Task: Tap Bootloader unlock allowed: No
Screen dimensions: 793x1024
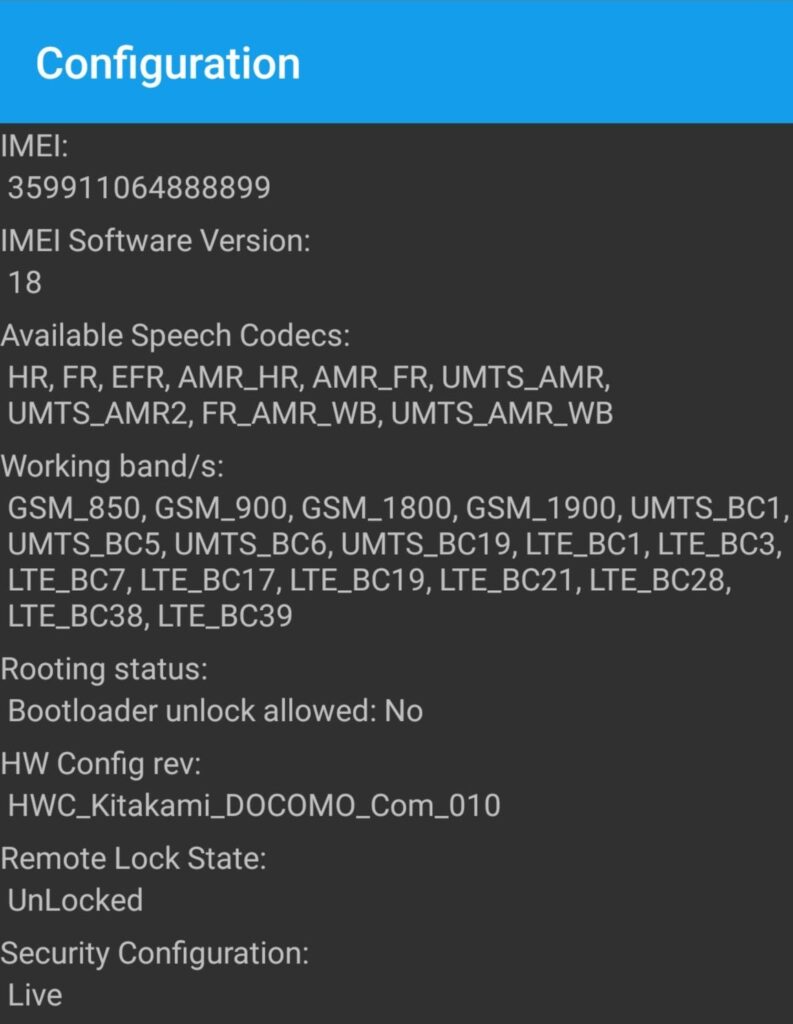Action: (x=216, y=711)
